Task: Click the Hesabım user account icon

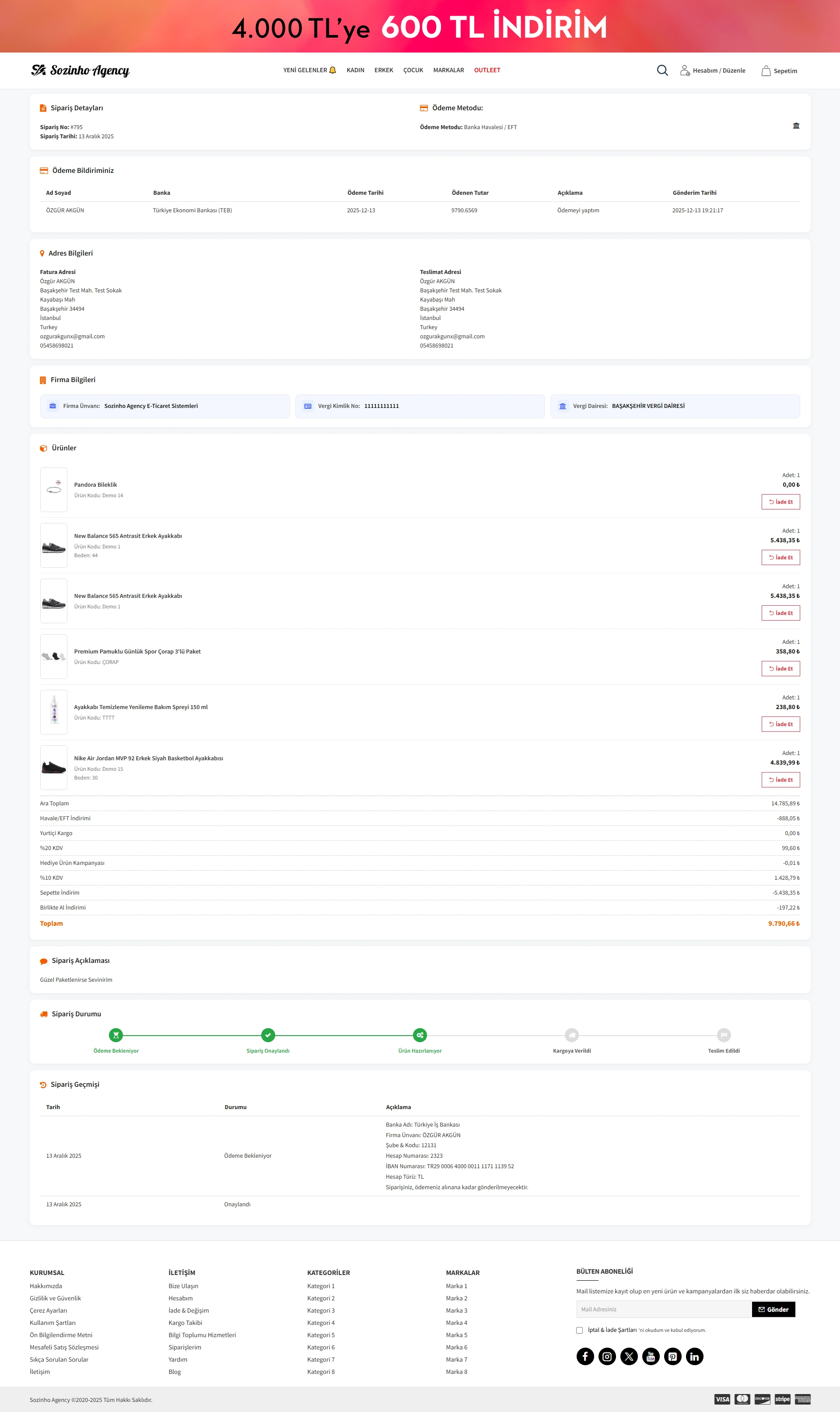Action: coord(684,71)
